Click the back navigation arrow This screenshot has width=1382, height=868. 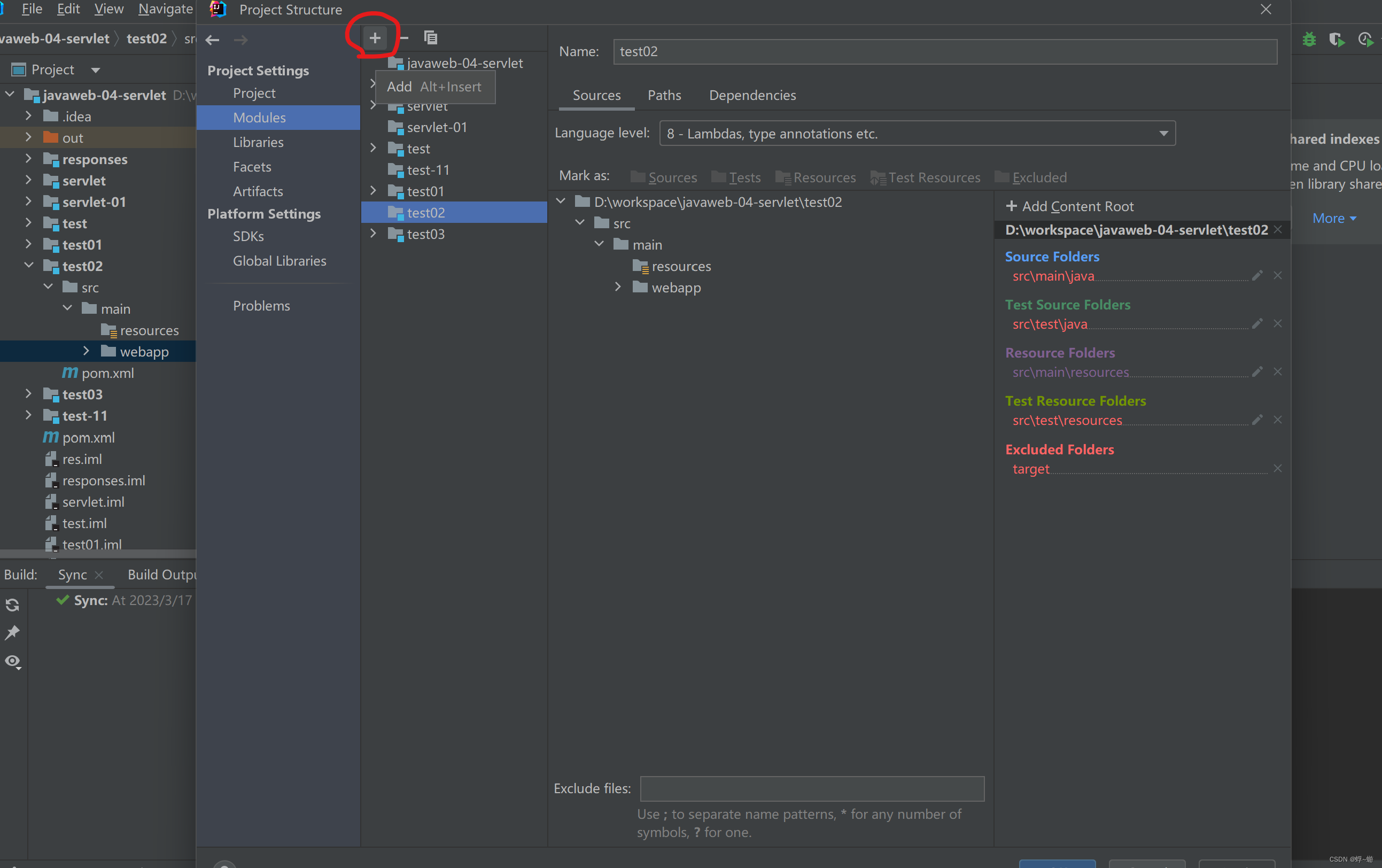[212, 40]
